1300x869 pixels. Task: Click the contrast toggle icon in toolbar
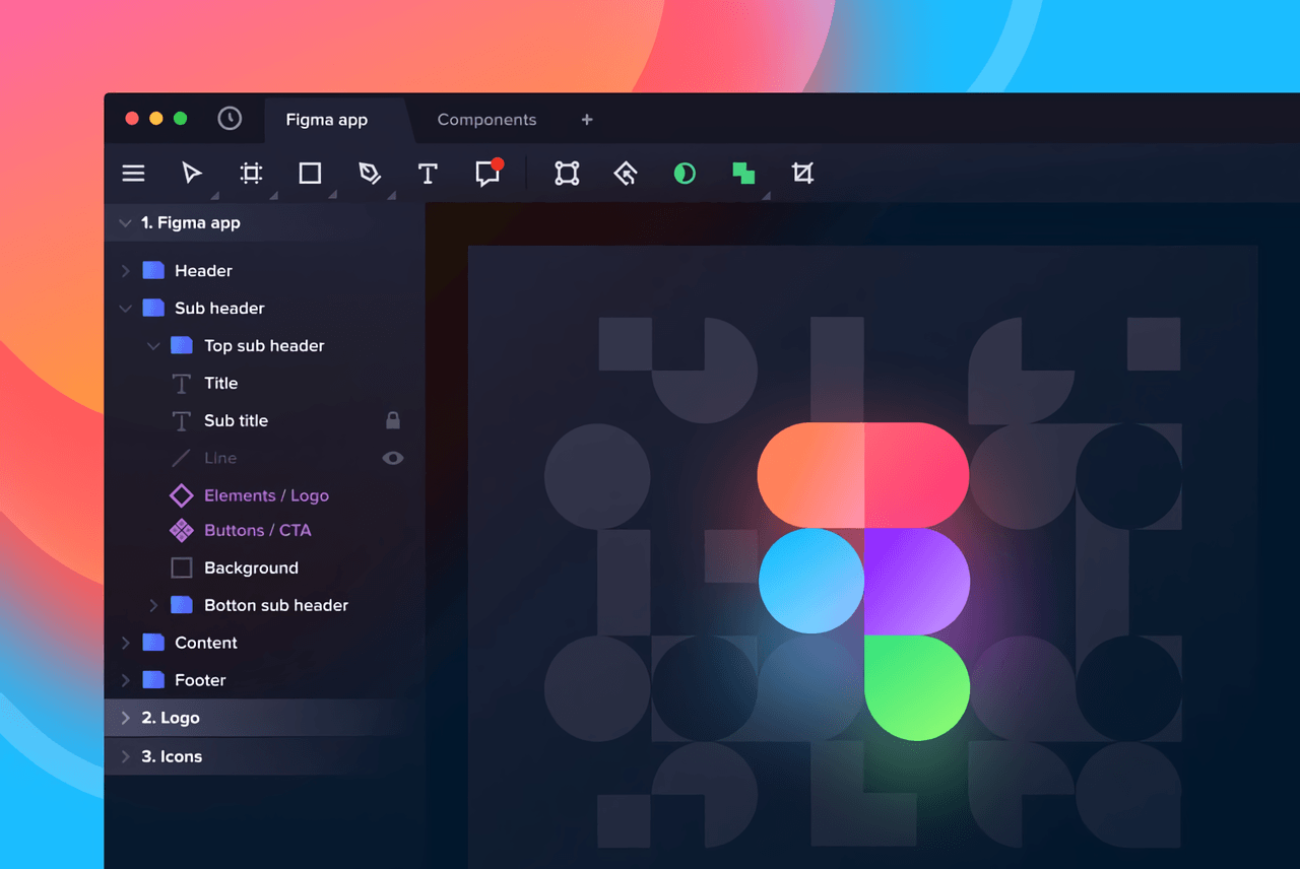(684, 173)
